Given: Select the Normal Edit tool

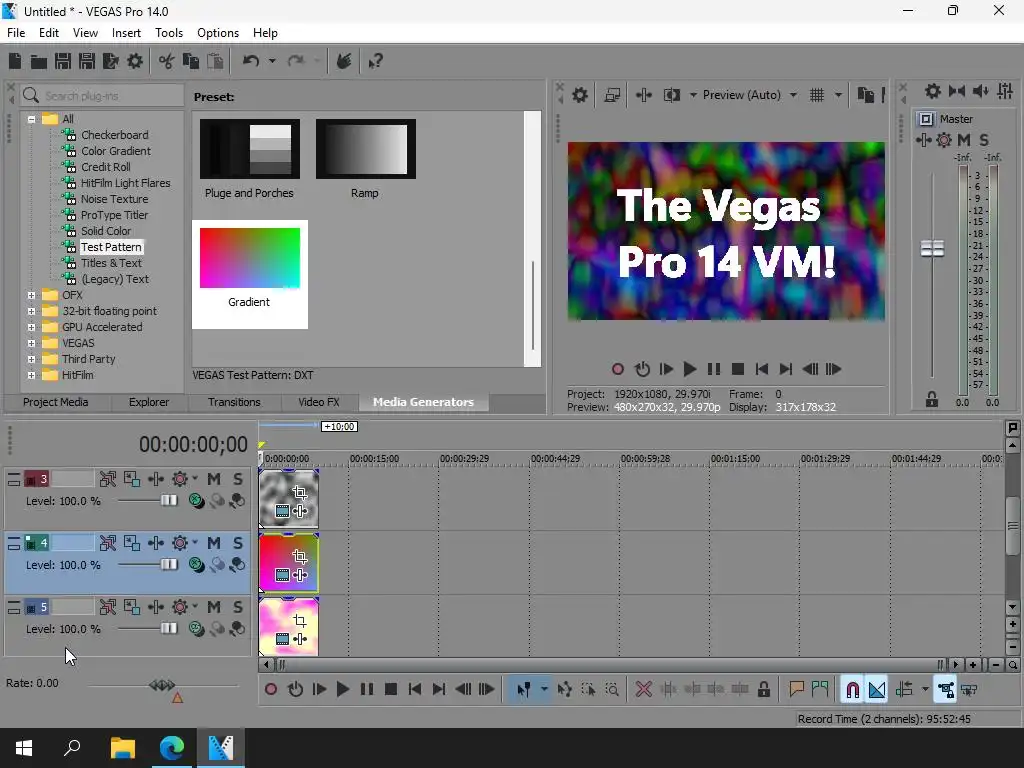Looking at the screenshot, I should (524, 689).
